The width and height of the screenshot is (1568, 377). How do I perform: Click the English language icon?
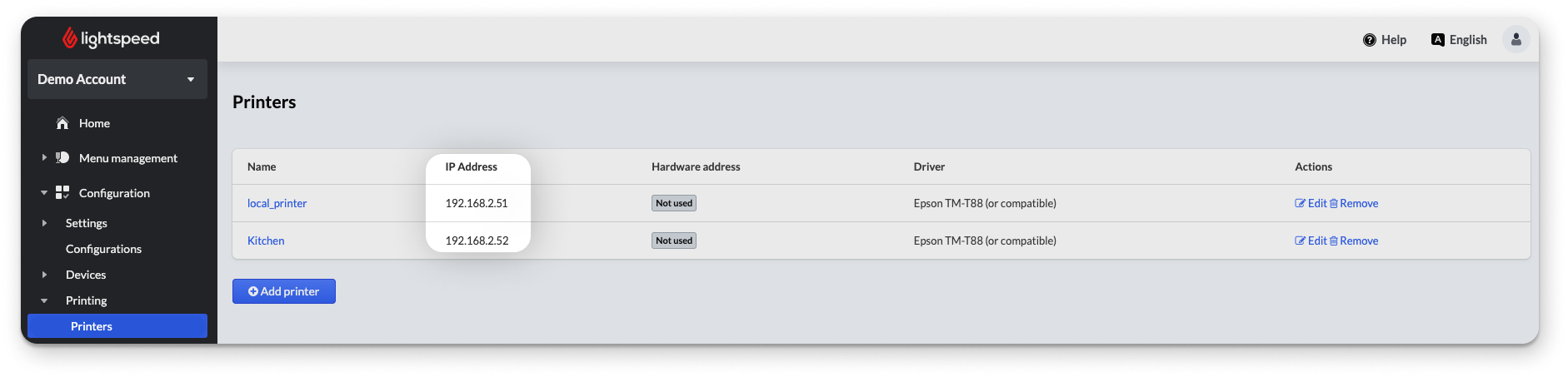(x=1437, y=40)
